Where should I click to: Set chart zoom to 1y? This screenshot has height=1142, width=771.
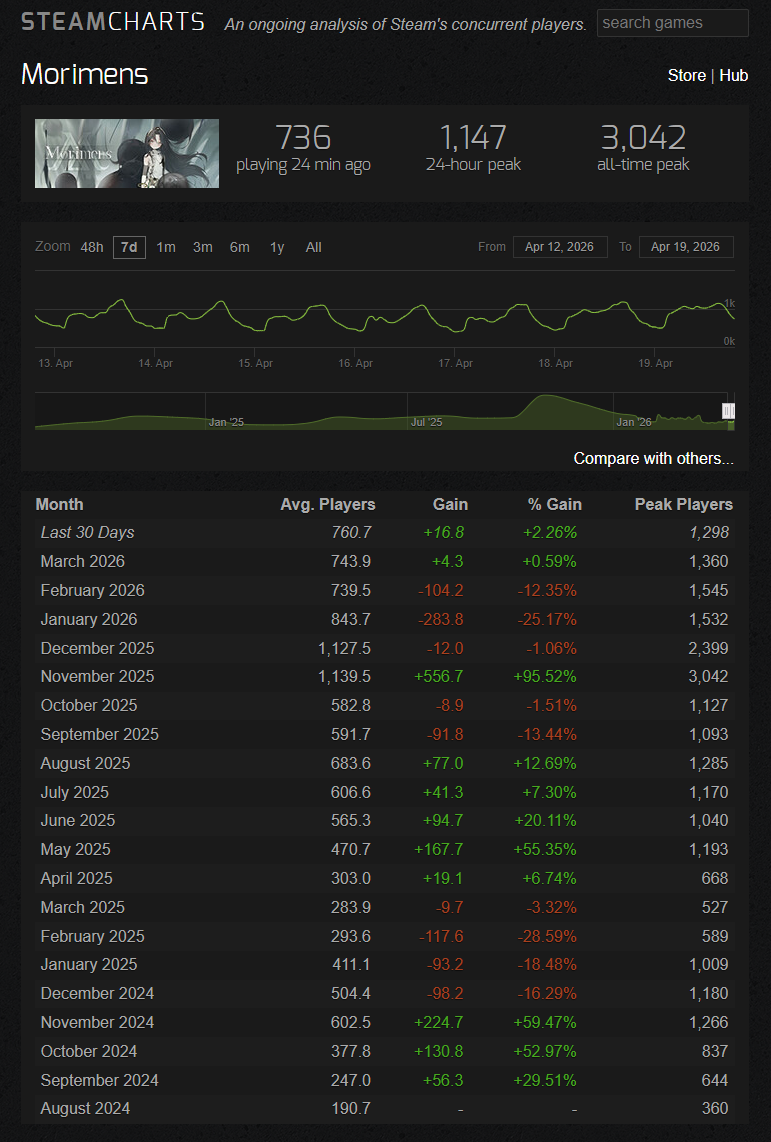[x=277, y=247]
